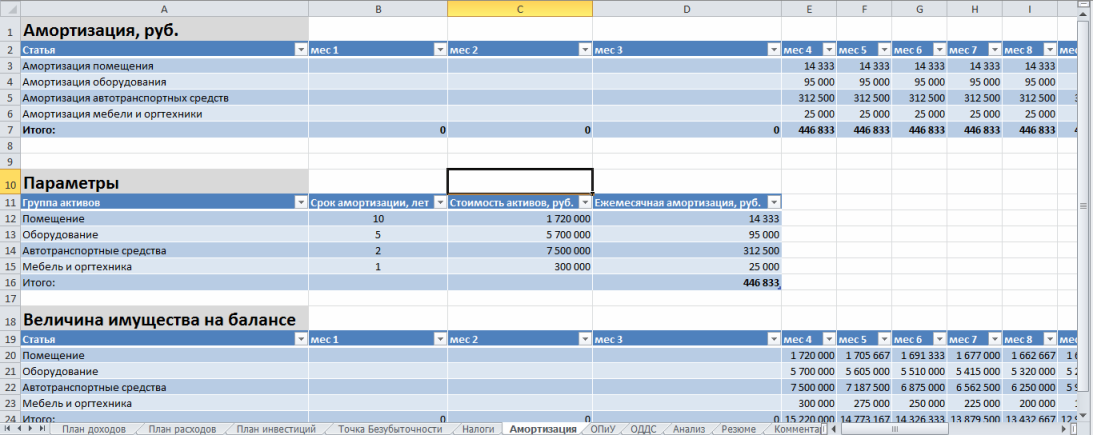Screen dimensions: 1093x435
Task: Select the cell containing 1 720 000 in Параметры
Action: coord(519,218)
